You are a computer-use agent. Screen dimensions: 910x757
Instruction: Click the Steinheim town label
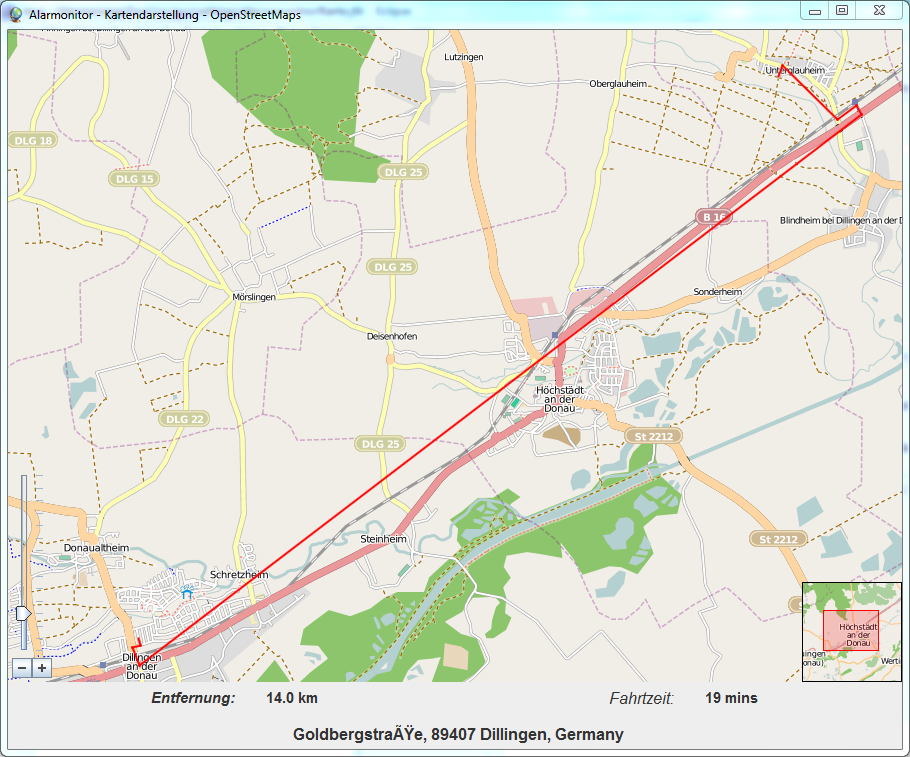click(383, 539)
